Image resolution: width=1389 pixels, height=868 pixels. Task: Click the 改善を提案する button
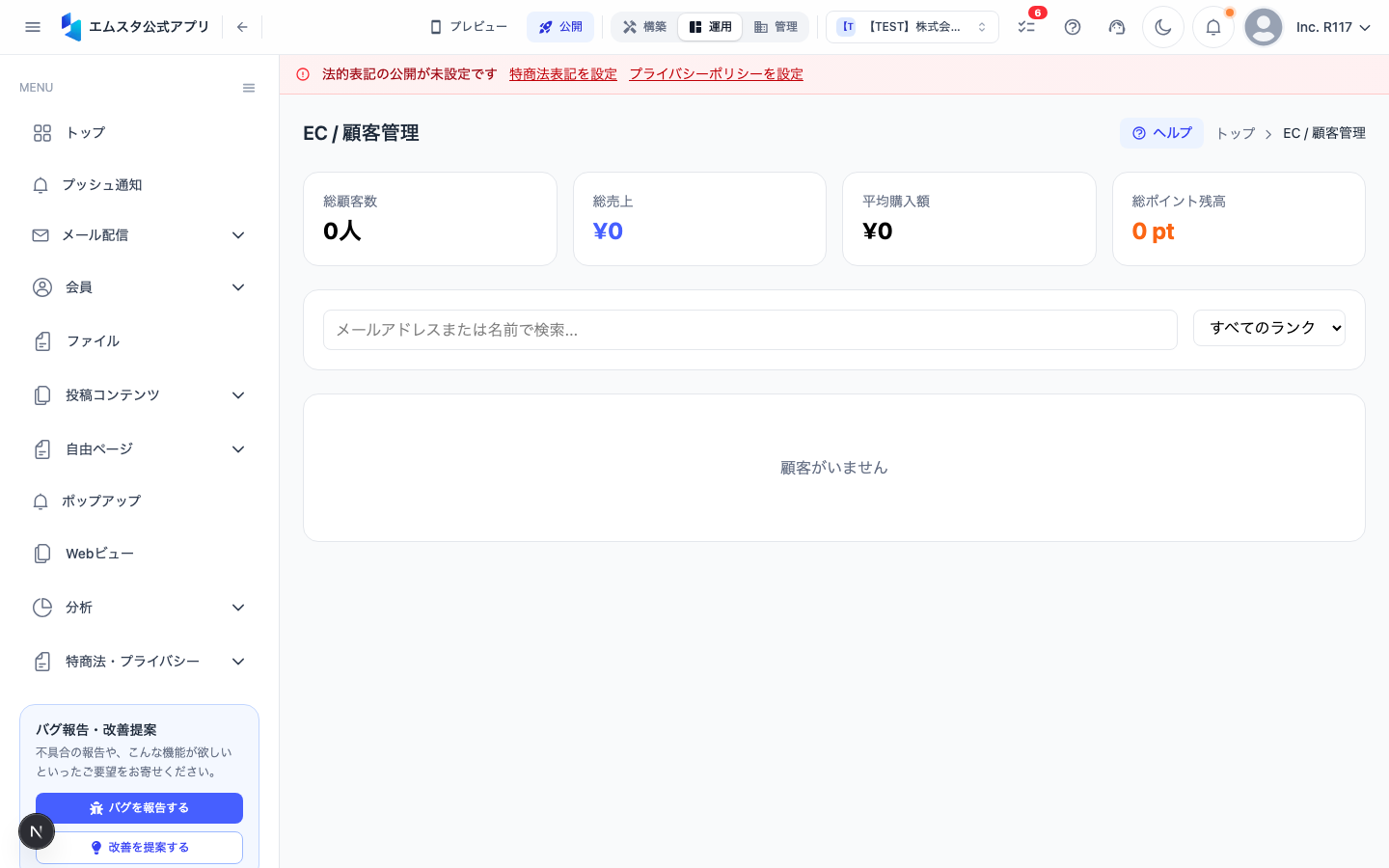(139, 848)
